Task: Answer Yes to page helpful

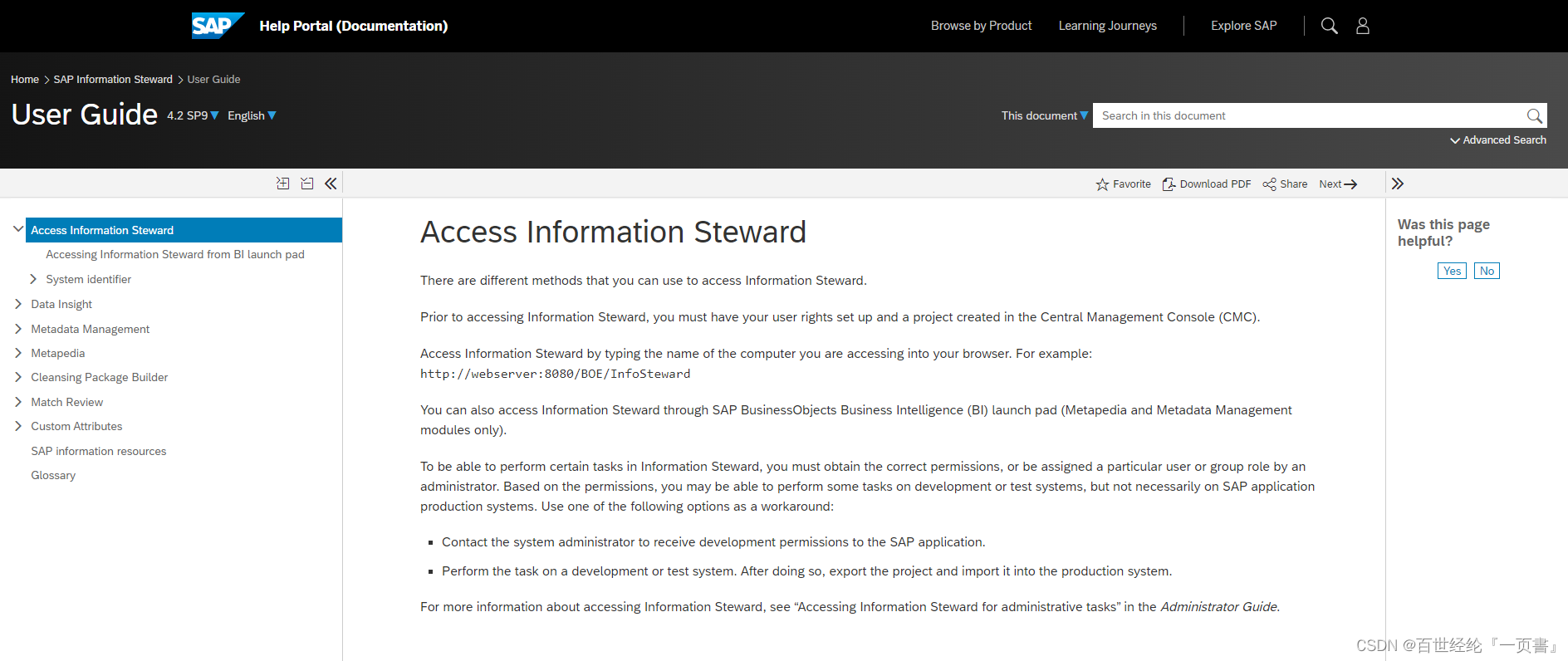Action: point(1452,271)
